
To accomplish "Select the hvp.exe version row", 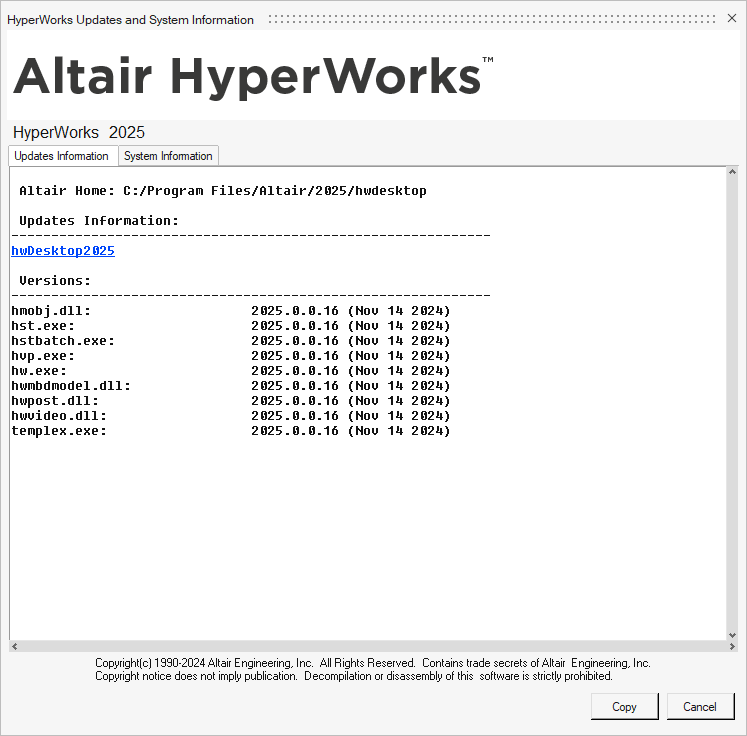I will [231, 356].
